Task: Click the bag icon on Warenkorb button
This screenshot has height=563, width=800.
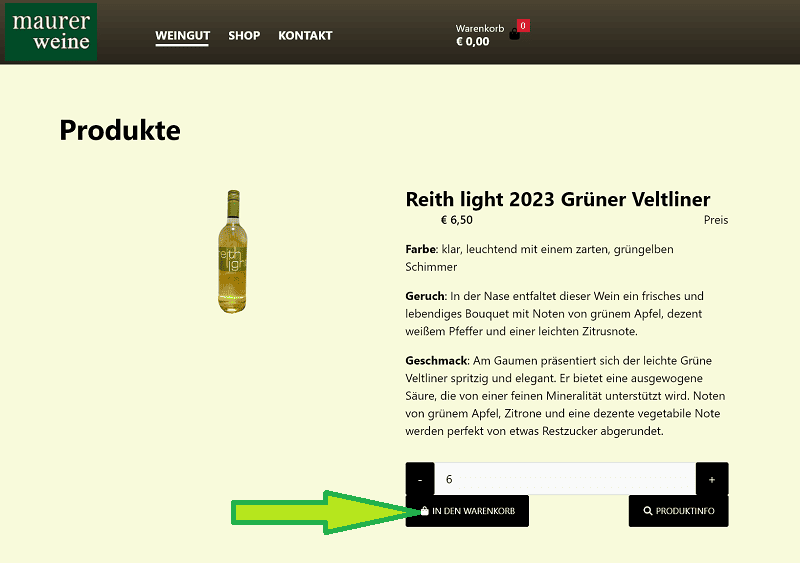Action: click(x=424, y=511)
